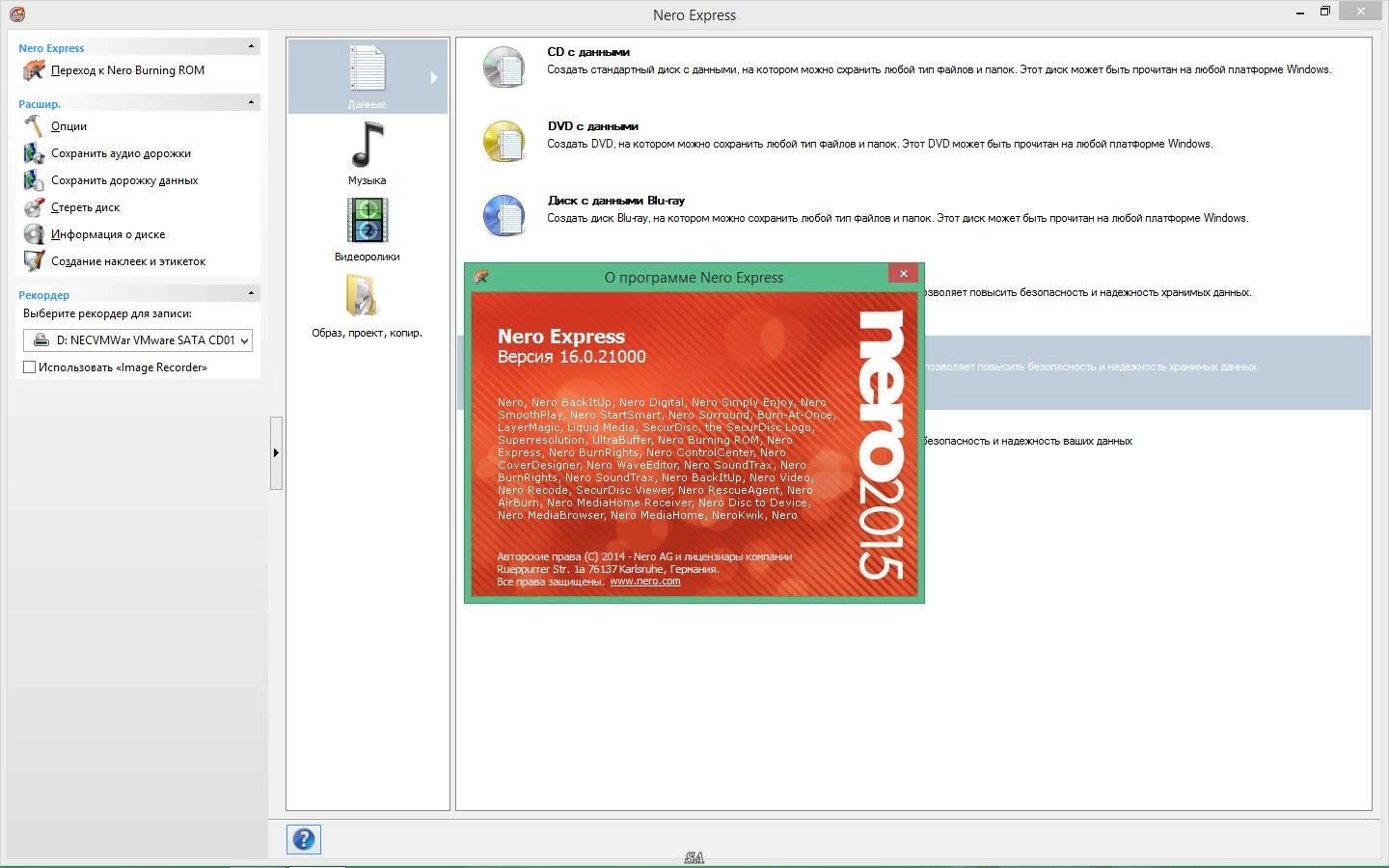Click Сохранить дорожку данных link
The height and width of the screenshot is (868, 1389).
pos(124,180)
